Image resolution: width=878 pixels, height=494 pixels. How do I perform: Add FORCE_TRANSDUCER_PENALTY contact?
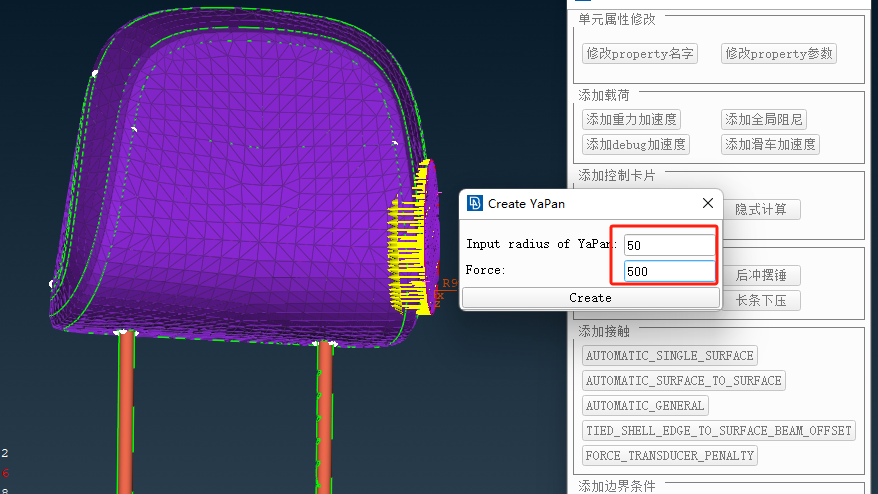670,456
